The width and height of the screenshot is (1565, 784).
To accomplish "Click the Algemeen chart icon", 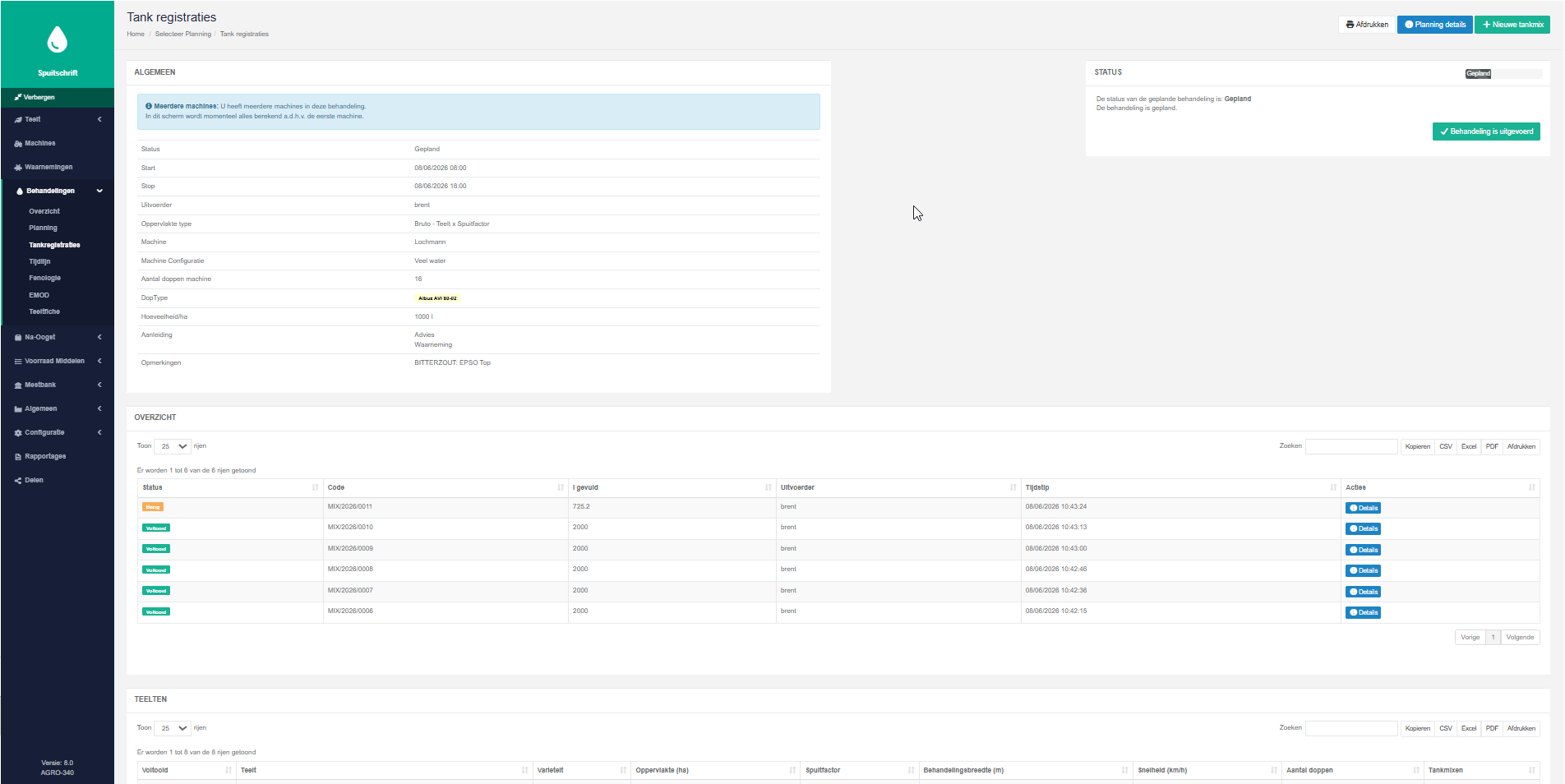I will pos(18,409).
